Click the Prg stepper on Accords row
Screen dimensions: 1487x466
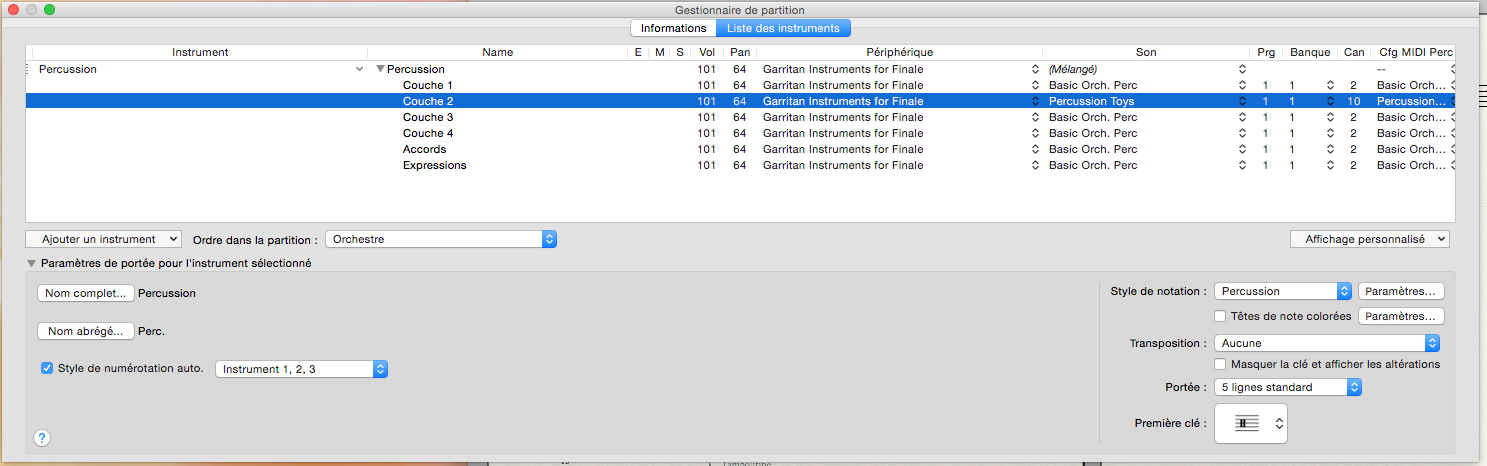pos(1241,149)
